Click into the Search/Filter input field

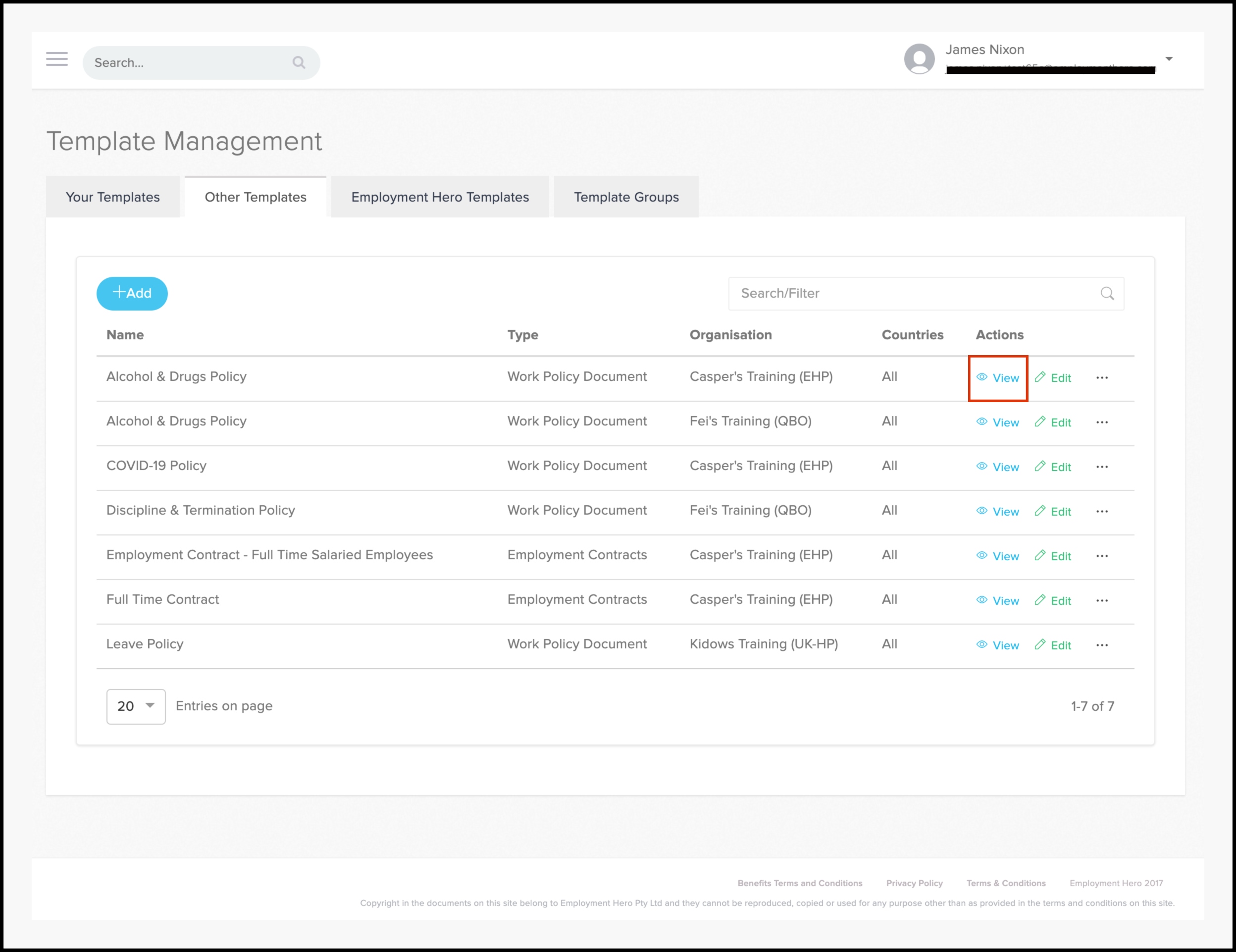[x=926, y=293]
